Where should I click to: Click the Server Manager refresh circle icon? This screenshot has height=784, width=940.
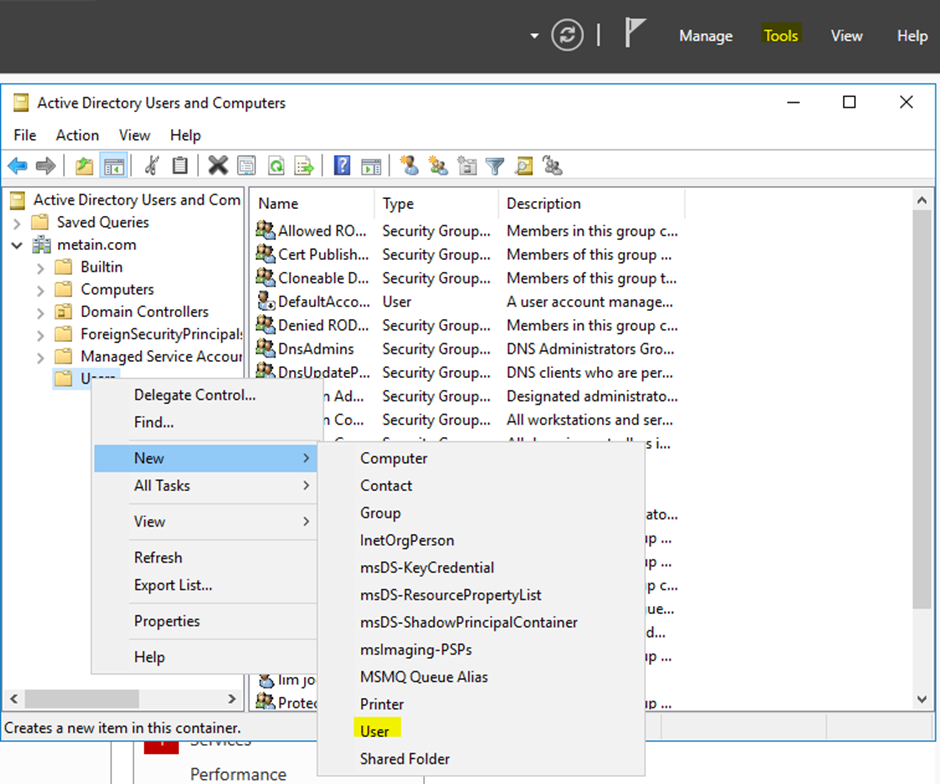coord(567,35)
